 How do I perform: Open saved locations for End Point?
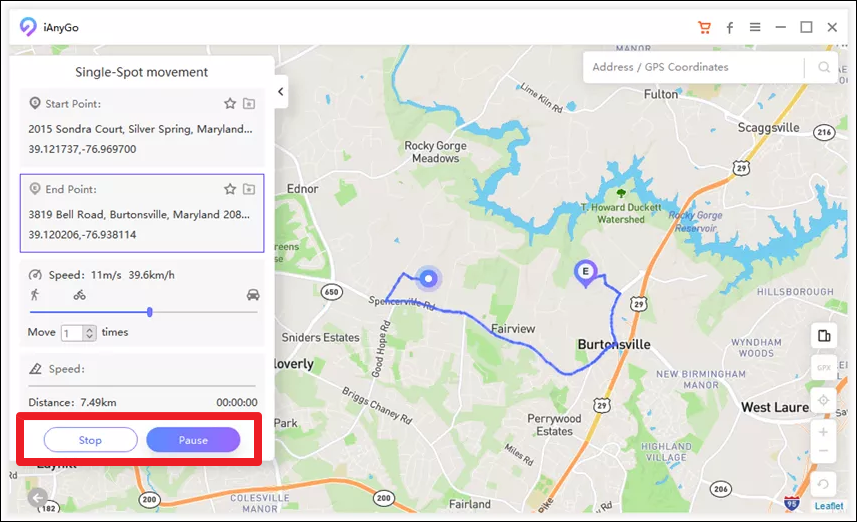(x=249, y=189)
